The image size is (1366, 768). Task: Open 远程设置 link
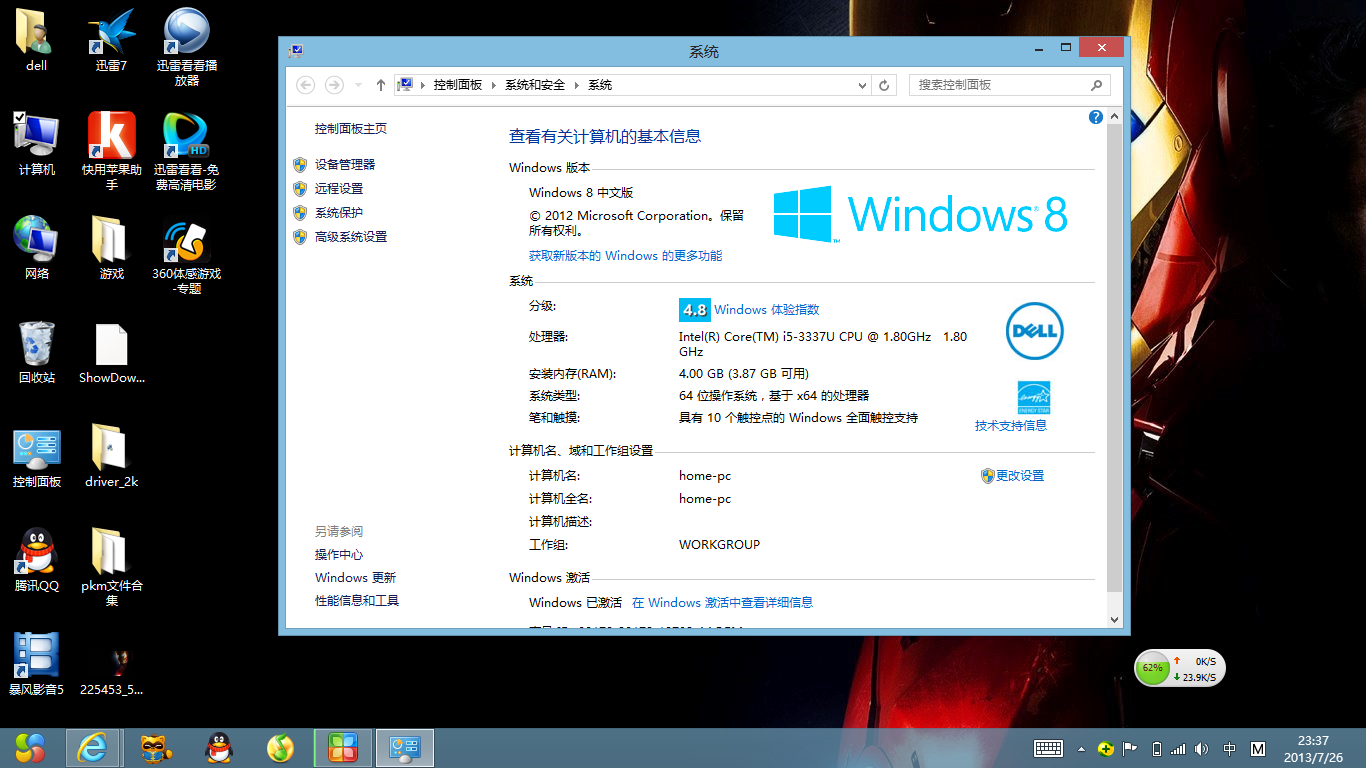[339, 189]
